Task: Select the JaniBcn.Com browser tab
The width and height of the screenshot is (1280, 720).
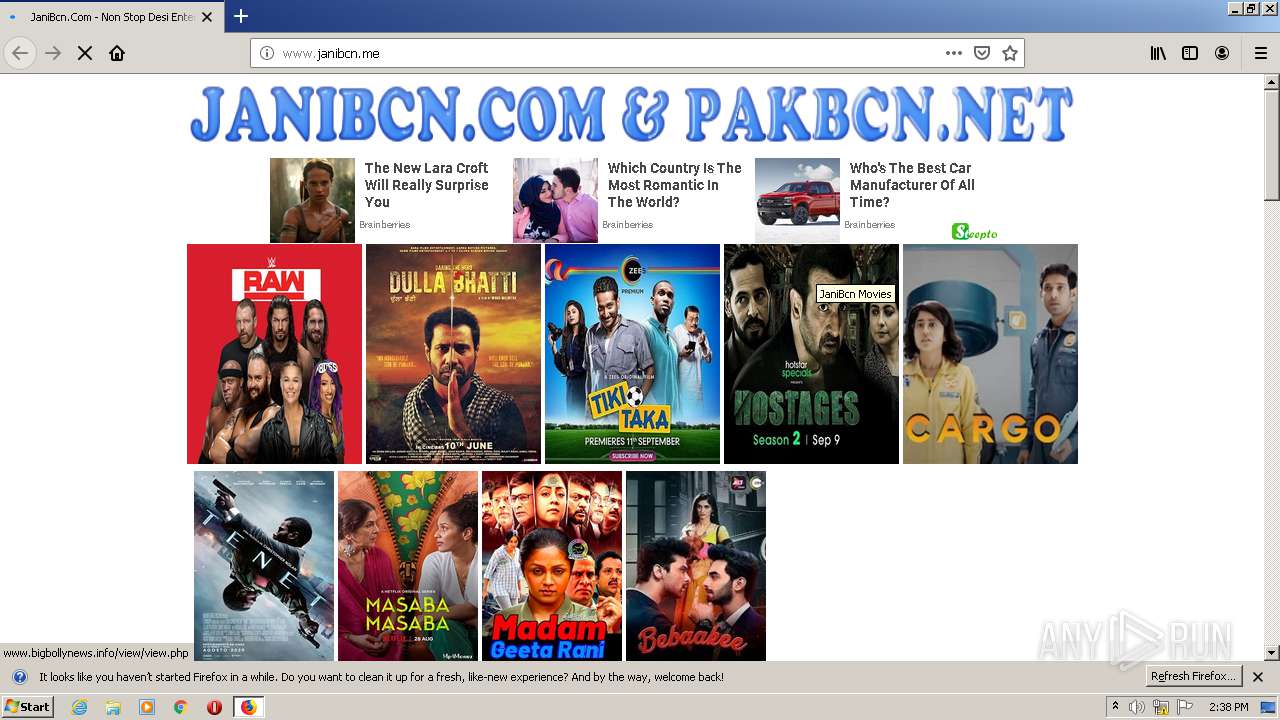Action: pos(111,17)
